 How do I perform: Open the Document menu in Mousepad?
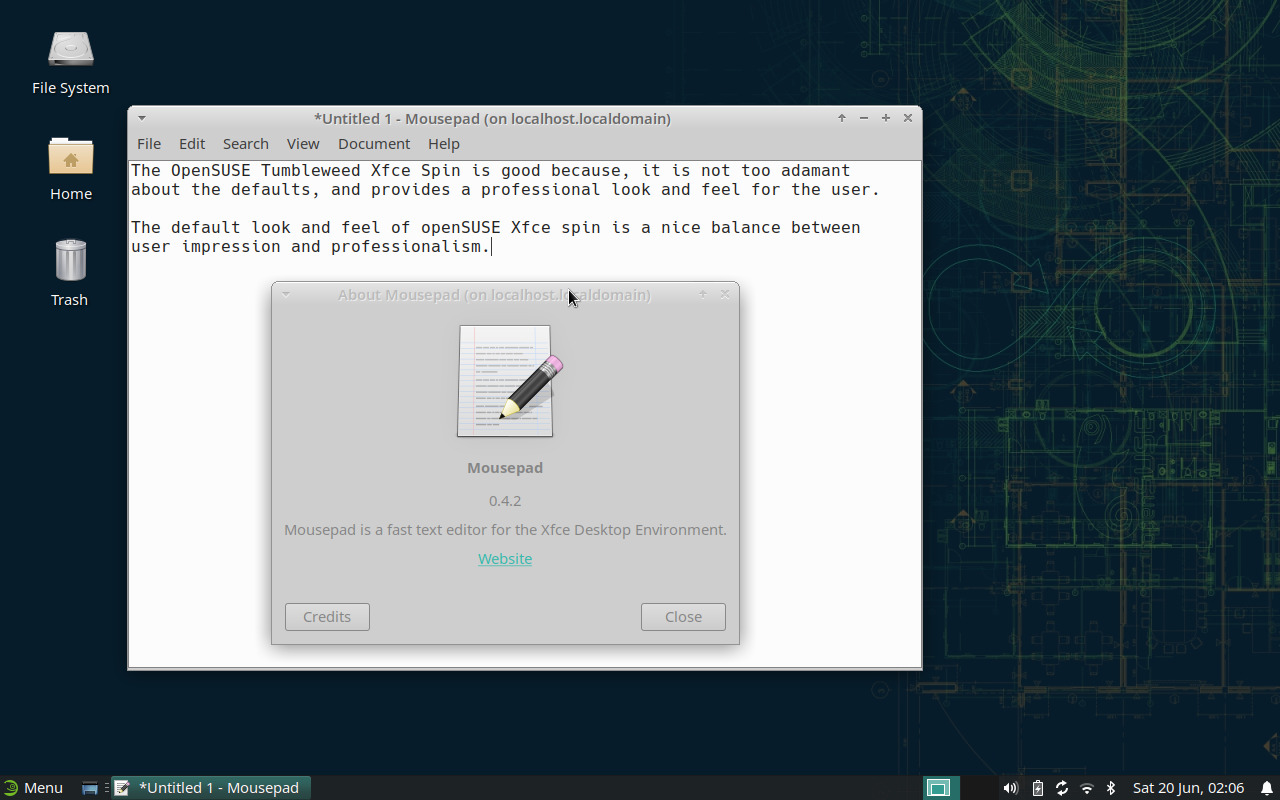point(374,143)
